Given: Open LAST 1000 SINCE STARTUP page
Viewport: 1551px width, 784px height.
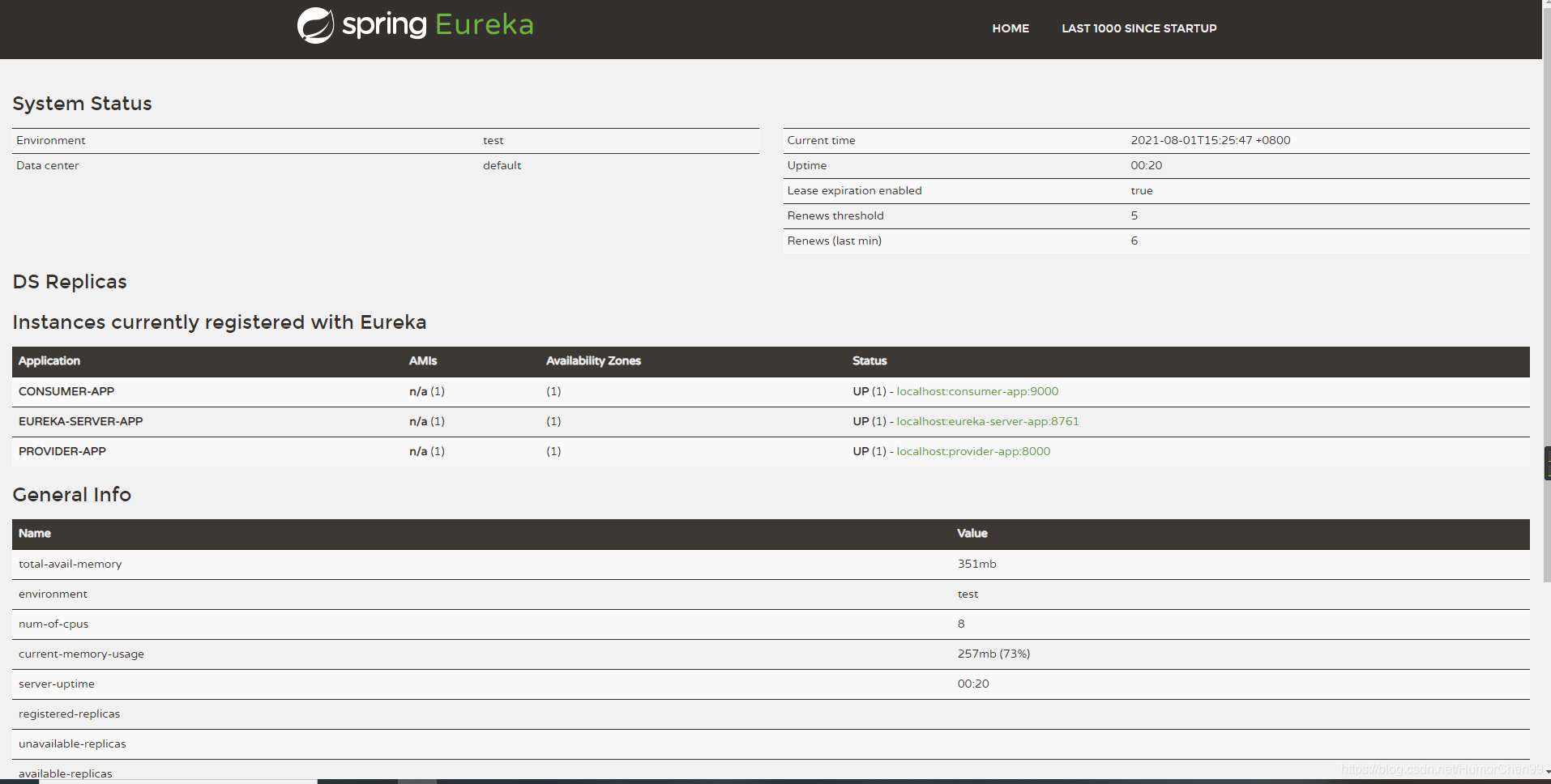Looking at the screenshot, I should pos(1139,28).
